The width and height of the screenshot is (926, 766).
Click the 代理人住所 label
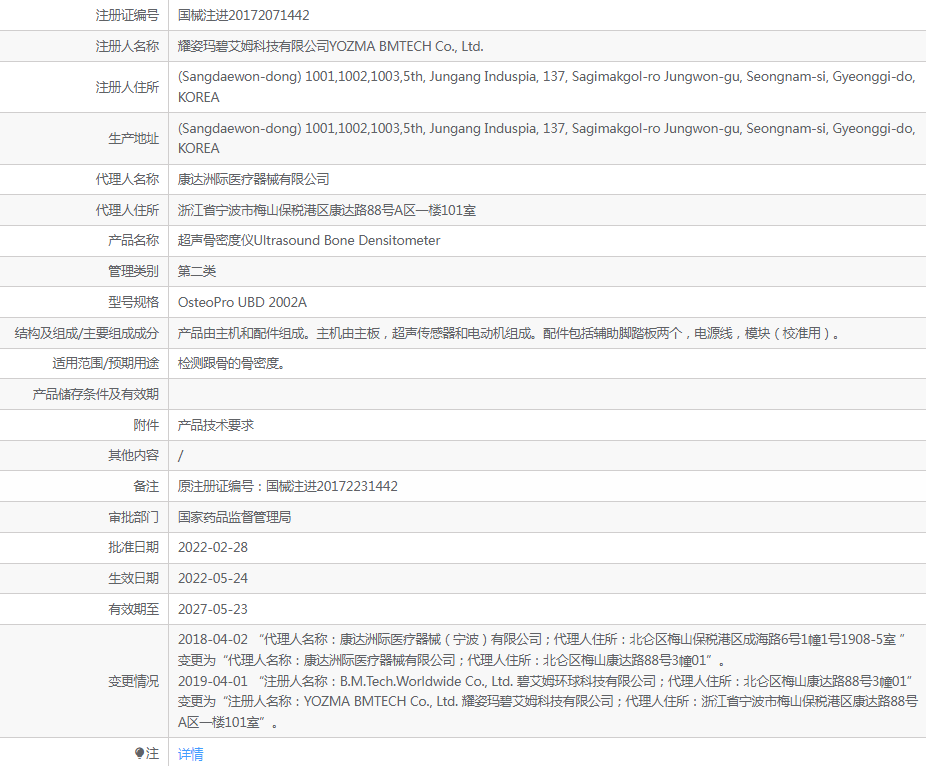click(x=128, y=210)
